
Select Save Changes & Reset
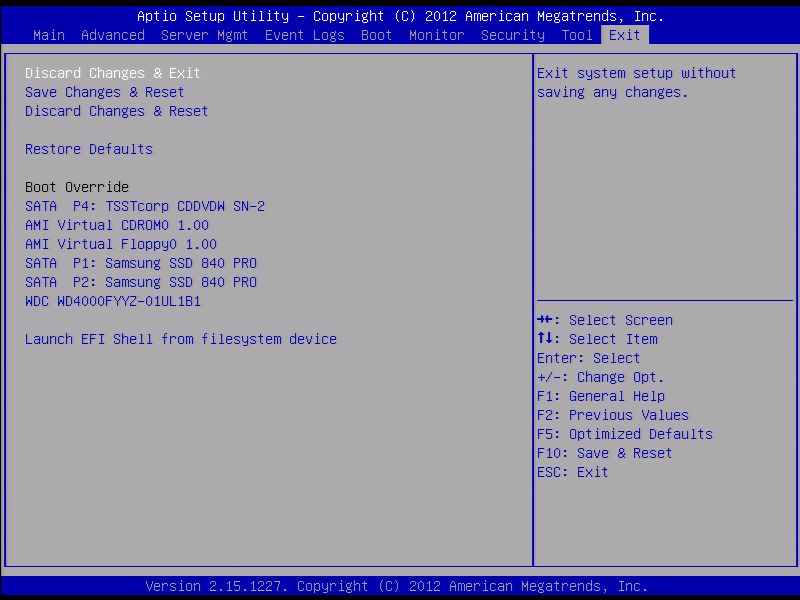coord(105,92)
